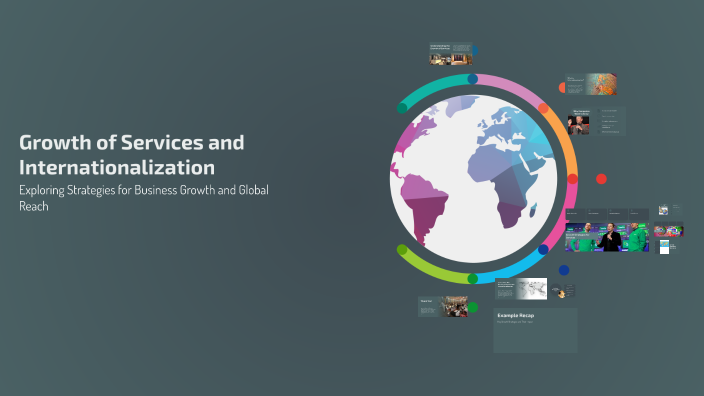This screenshot has height=396, width=704.
Task: Open the 'Thank You' slide thumbnail
Action: 443,307
